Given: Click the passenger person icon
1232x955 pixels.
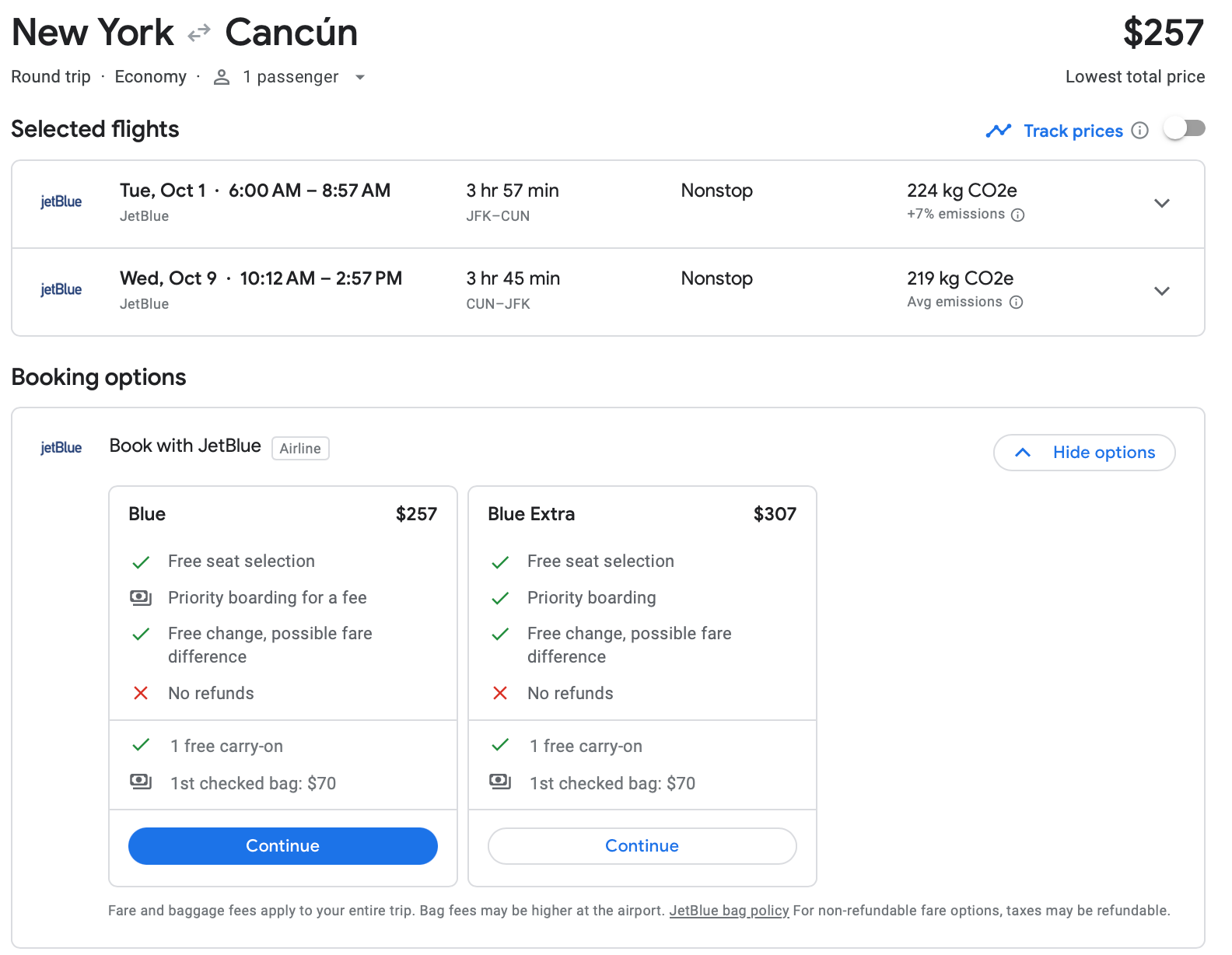Looking at the screenshot, I should (222, 77).
